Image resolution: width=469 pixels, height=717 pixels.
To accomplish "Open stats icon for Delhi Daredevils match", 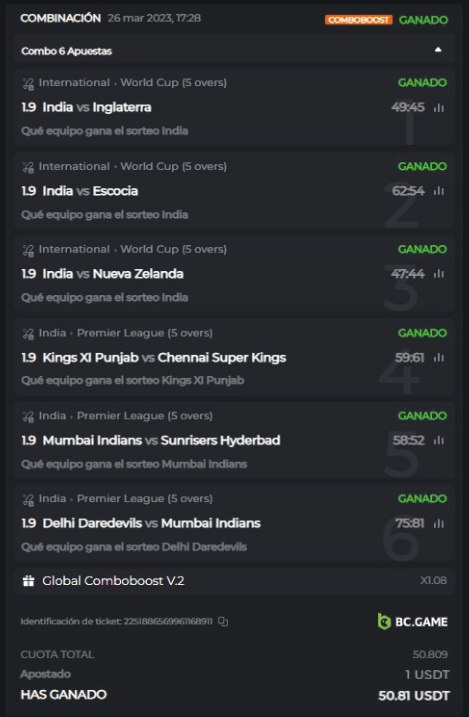I will point(439,524).
